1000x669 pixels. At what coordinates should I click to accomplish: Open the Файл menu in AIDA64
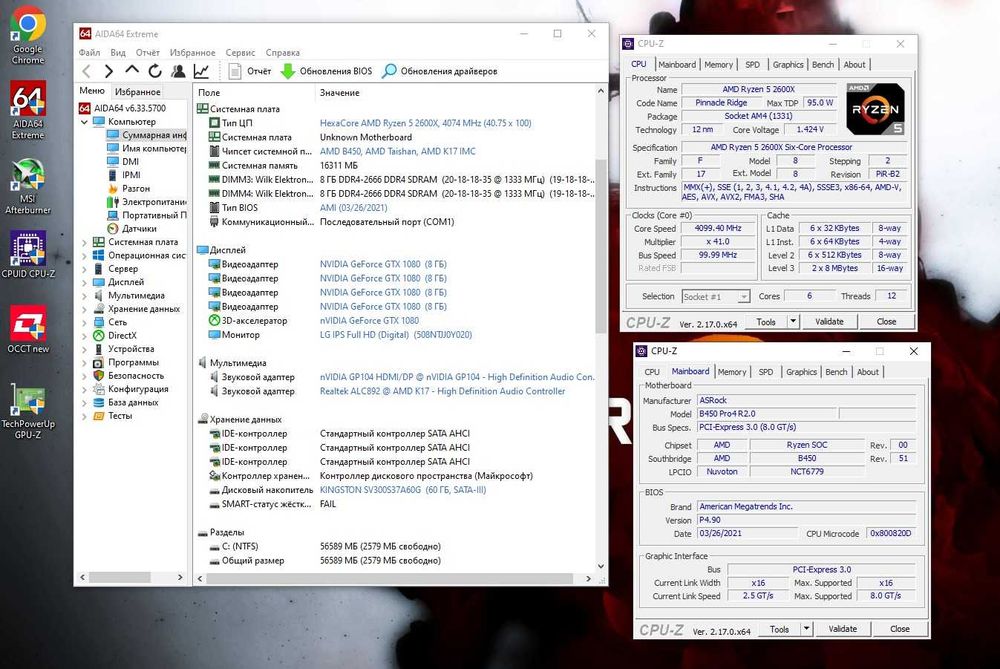[89, 52]
